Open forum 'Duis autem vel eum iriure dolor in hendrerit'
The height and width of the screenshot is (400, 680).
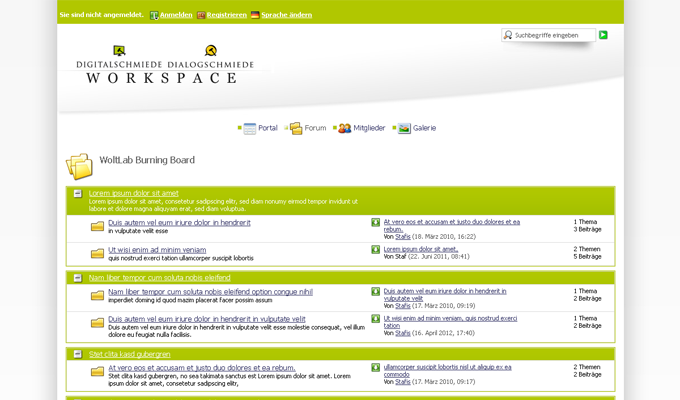click(179, 222)
